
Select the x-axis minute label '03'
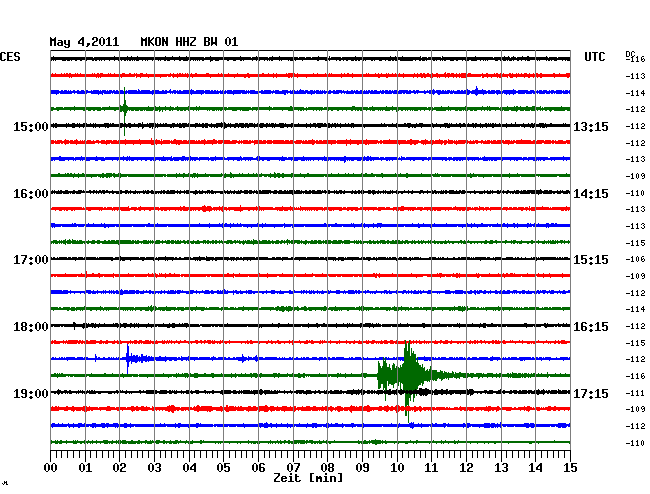154,467
